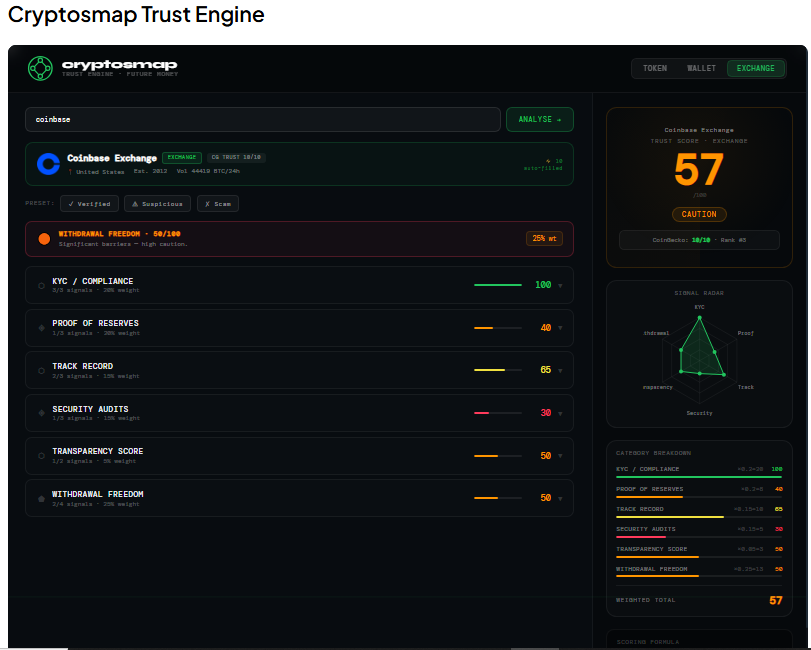Click the score value 40 in Proof of Reserves row
811x650 pixels.
[x=546, y=328]
